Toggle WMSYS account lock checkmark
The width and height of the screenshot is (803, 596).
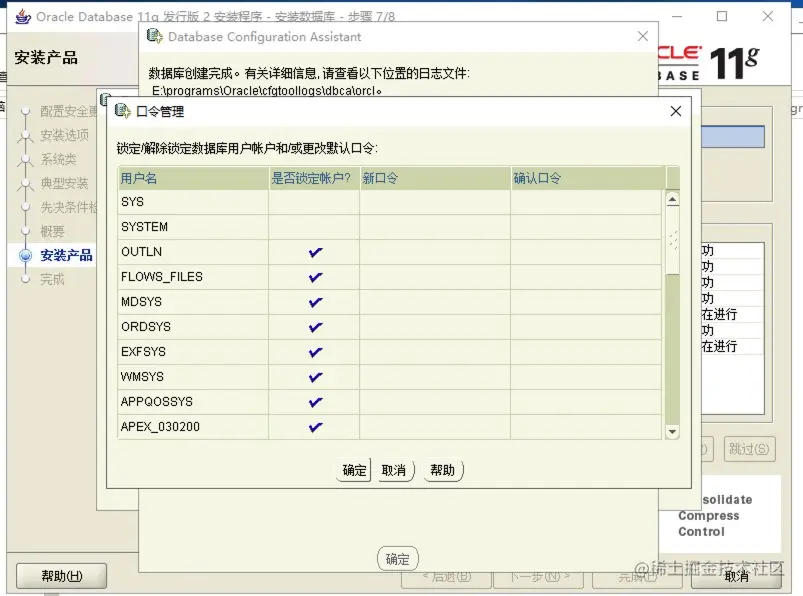(315, 377)
